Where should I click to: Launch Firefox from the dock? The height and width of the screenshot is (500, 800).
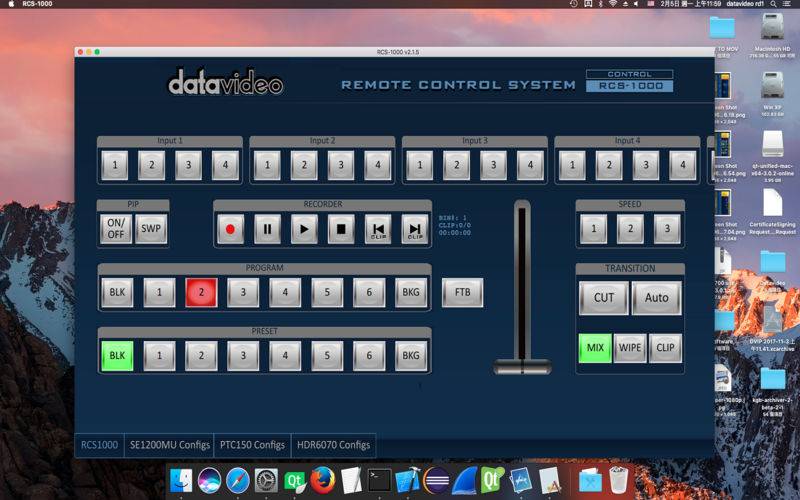click(x=322, y=480)
